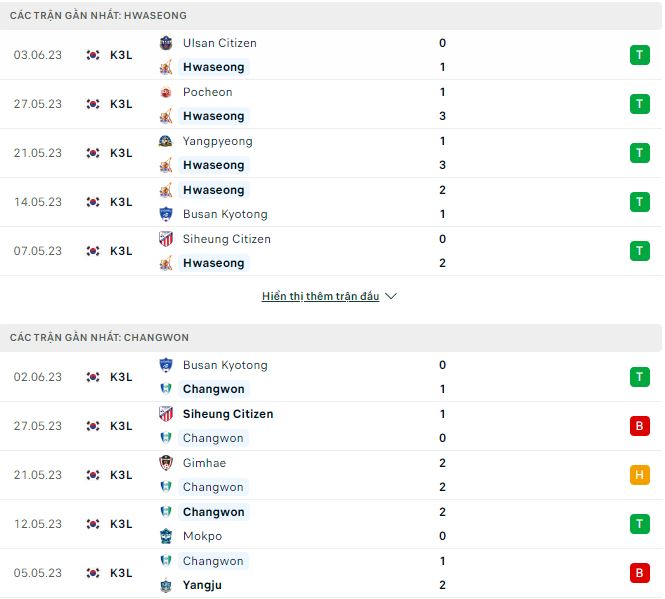Click the Ulsan Citizen team logo
Screen dimensions: 665x599
(166, 43)
